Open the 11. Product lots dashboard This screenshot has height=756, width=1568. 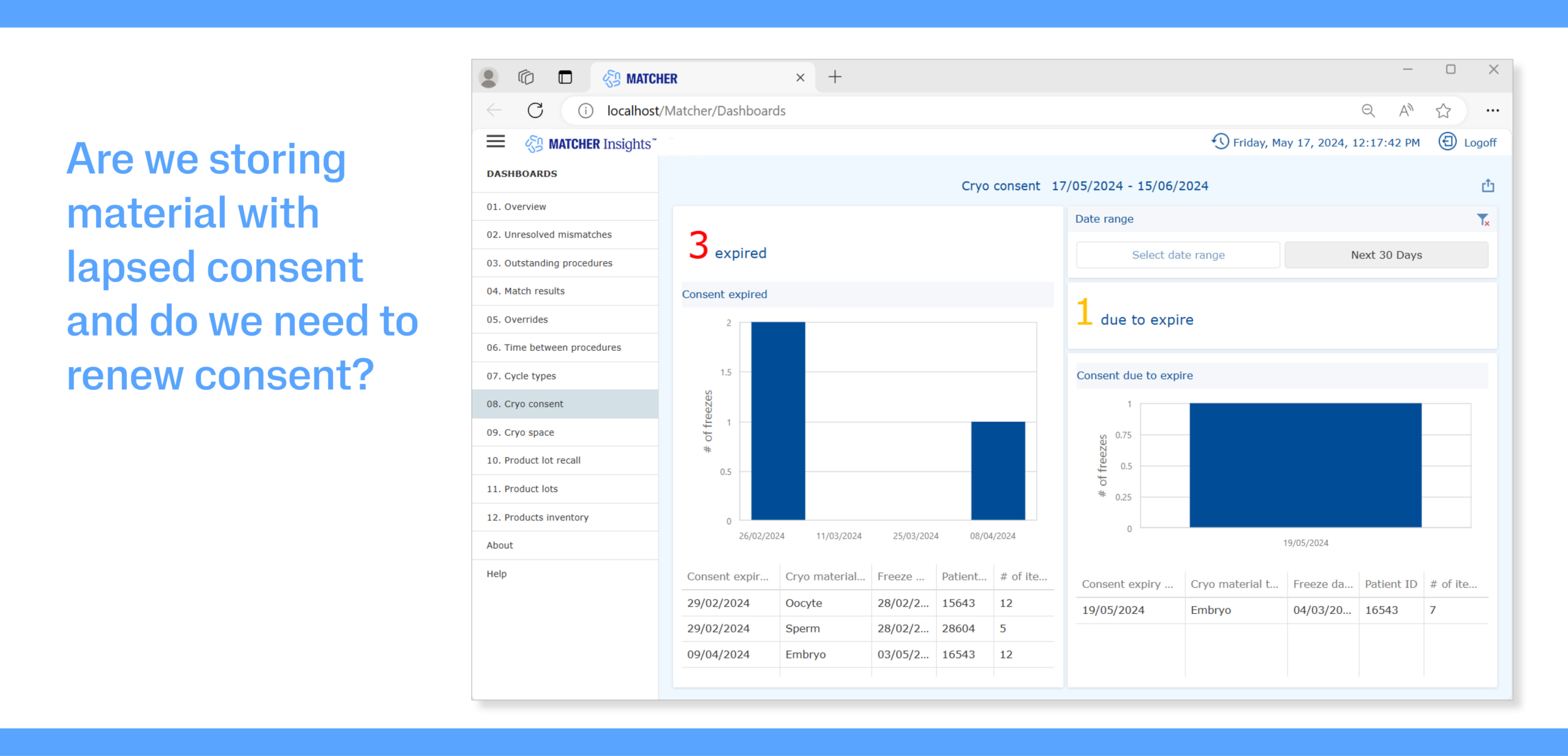tap(565, 489)
